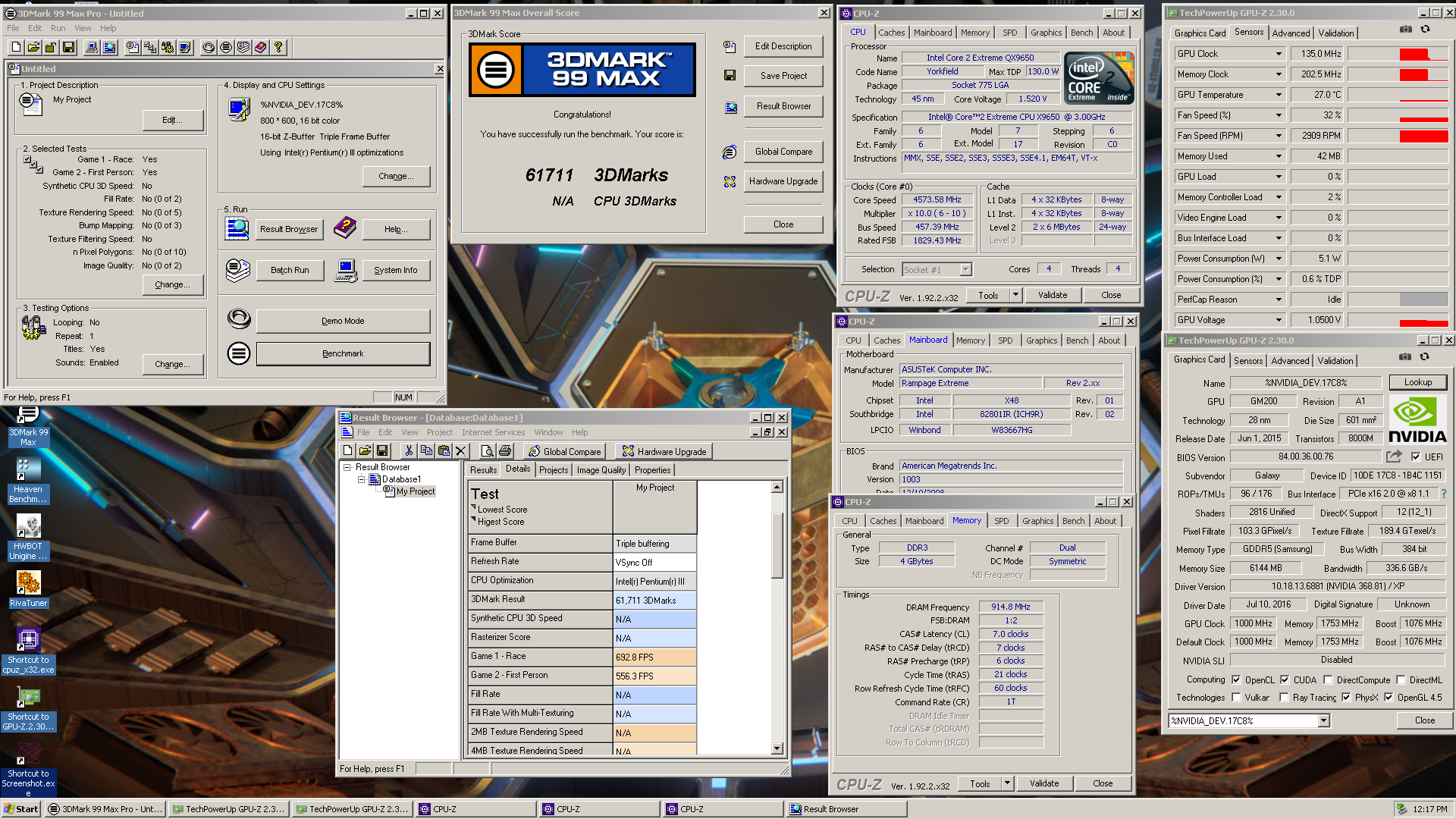Screen dimensions: 1456x819
Task: Click Save Project button in score dialog
Action: (783, 76)
